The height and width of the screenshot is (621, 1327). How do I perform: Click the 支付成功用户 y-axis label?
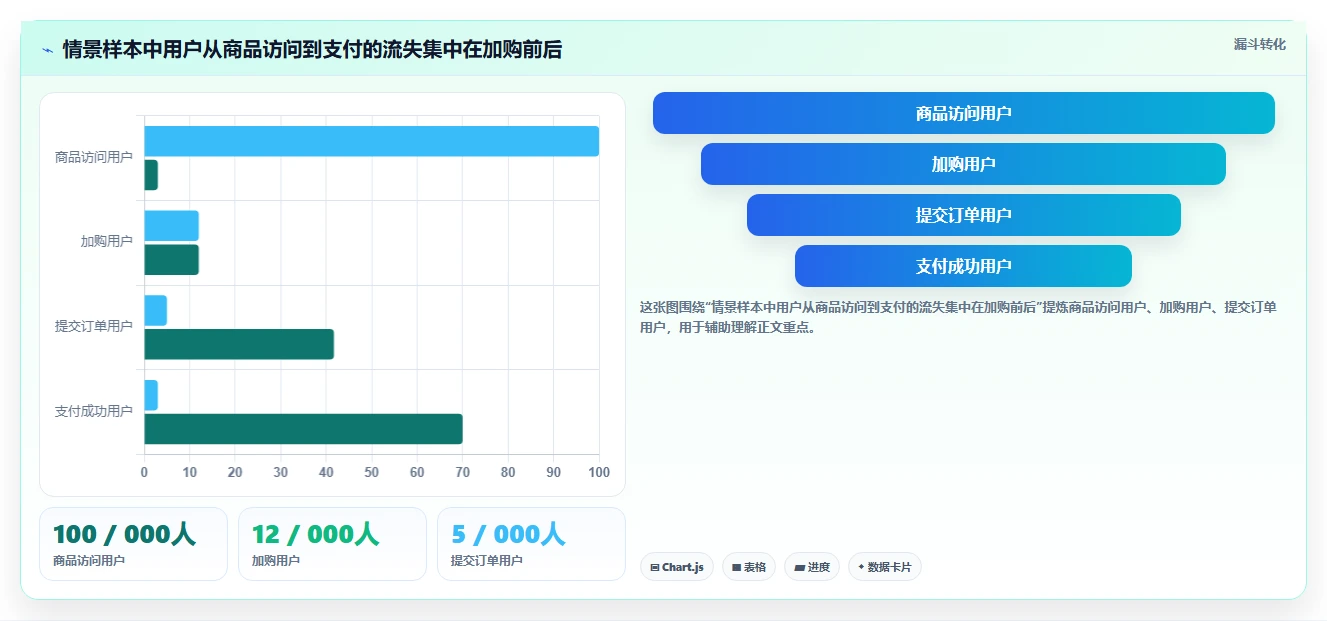pyautogui.click(x=94, y=411)
